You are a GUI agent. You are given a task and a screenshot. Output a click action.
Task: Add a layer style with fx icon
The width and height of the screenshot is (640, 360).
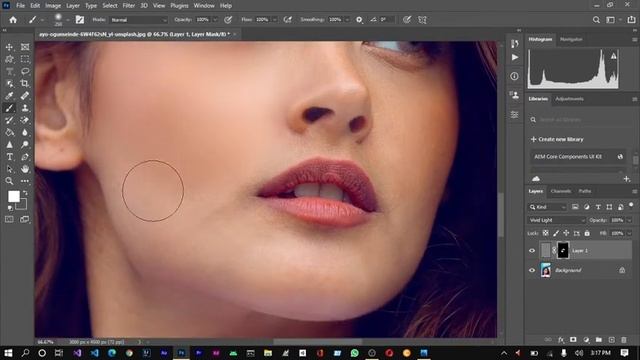(561, 340)
